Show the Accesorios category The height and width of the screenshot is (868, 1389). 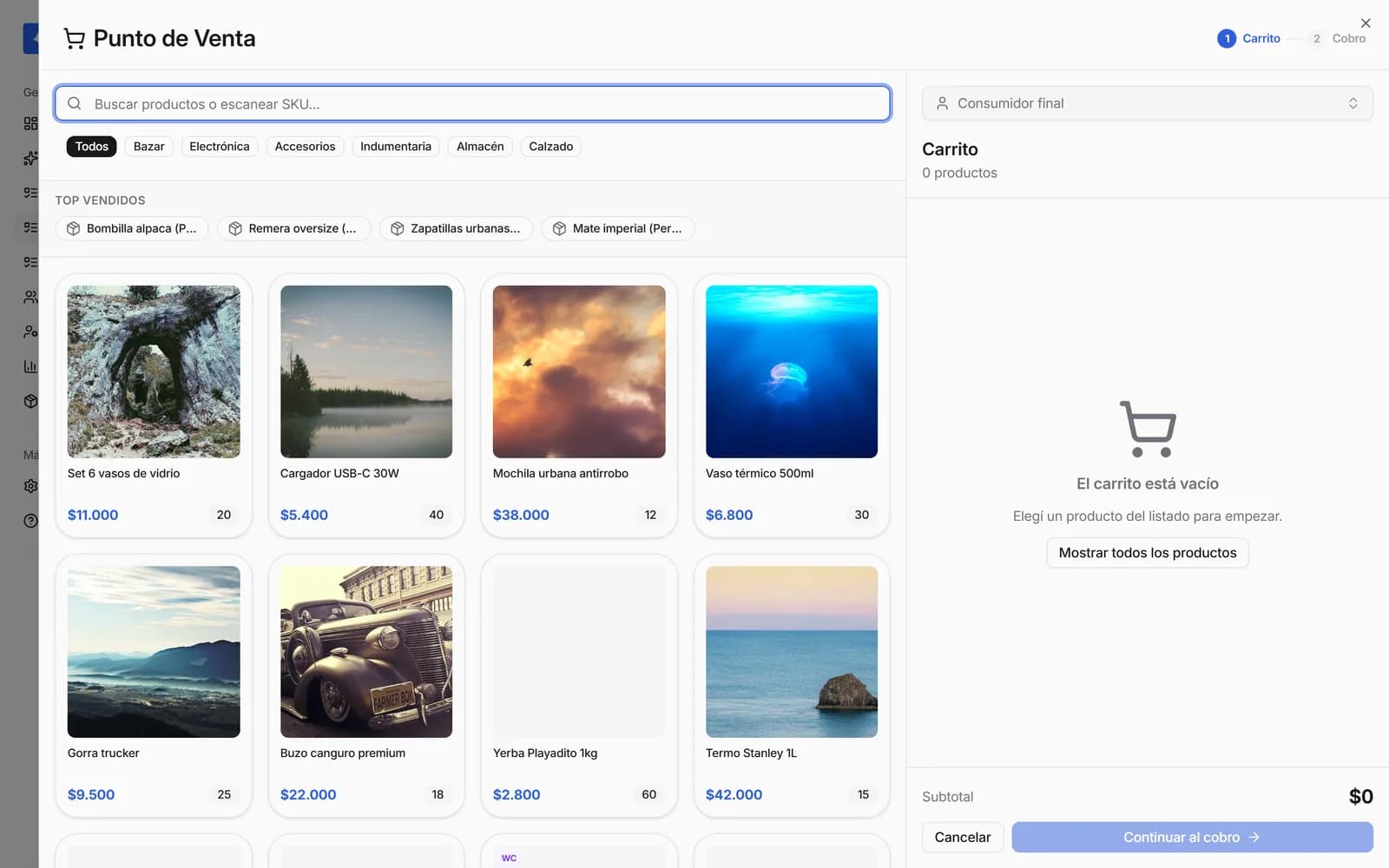tap(305, 147)
